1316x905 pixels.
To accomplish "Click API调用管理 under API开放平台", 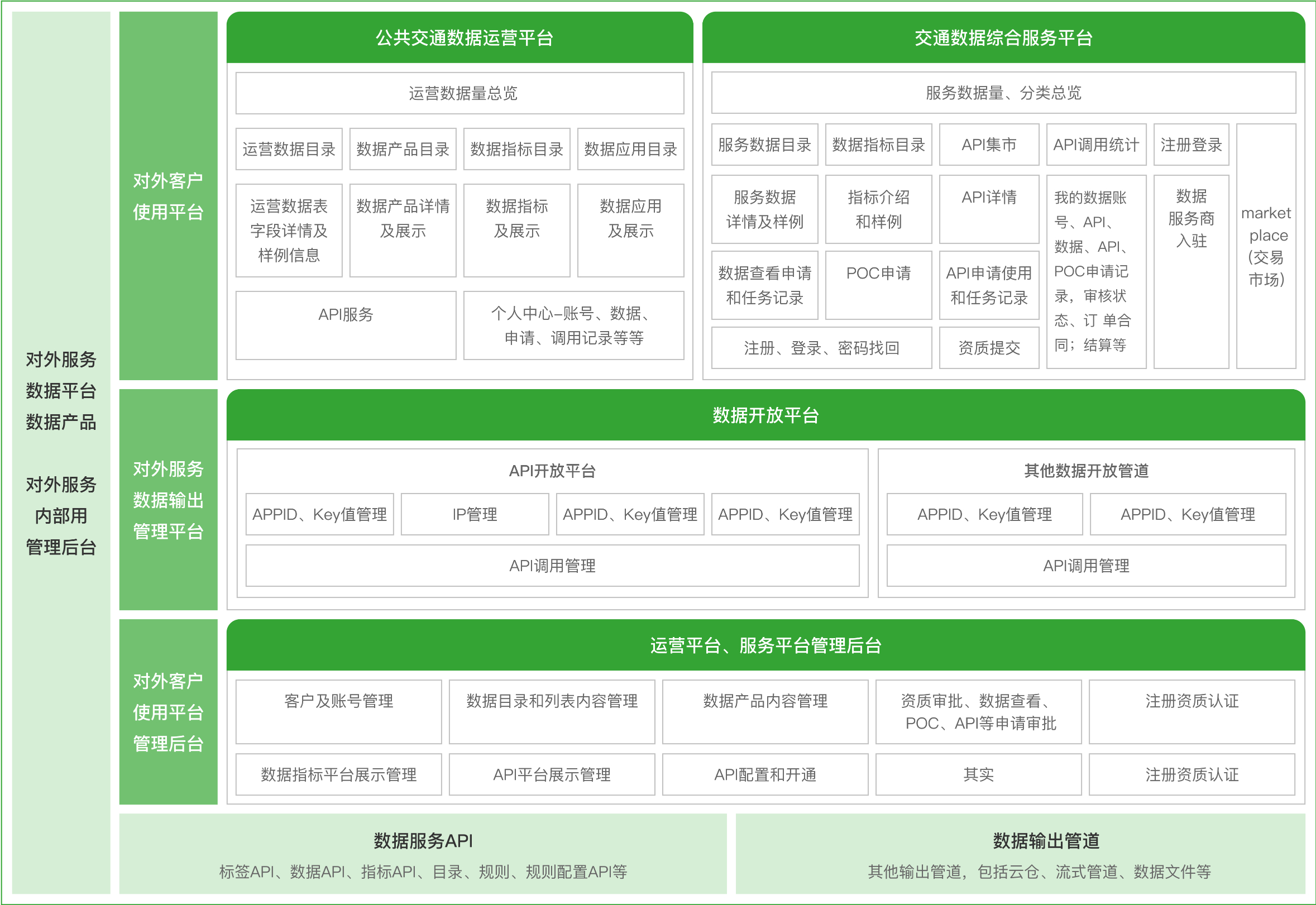I will tap(552, 566).
